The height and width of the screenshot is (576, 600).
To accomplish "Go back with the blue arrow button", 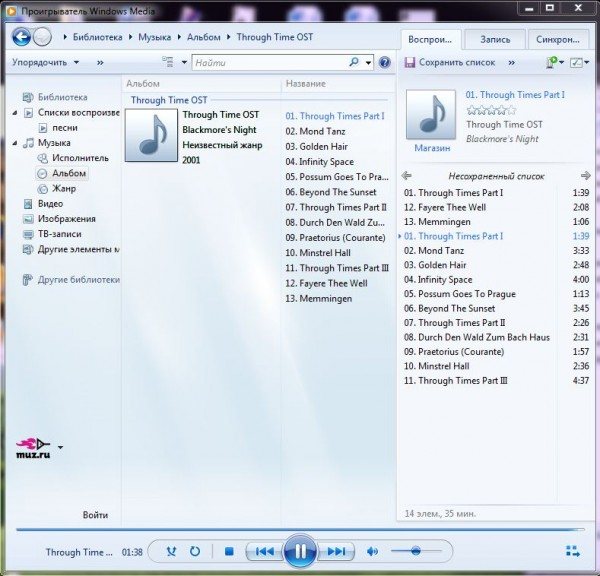I will coord(21,37).
